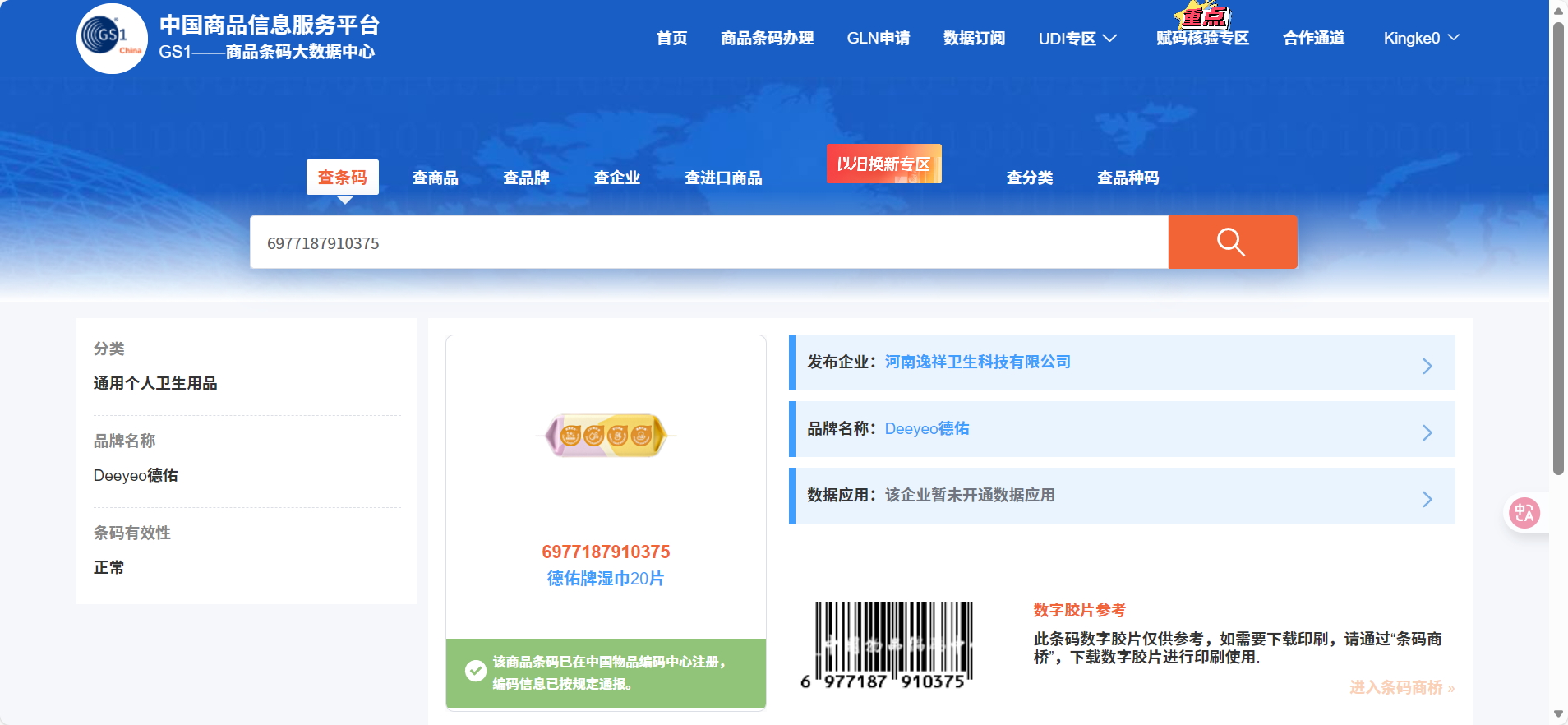Select the 查进口商品 tab

pyautogui.click(x=723, y=178)
